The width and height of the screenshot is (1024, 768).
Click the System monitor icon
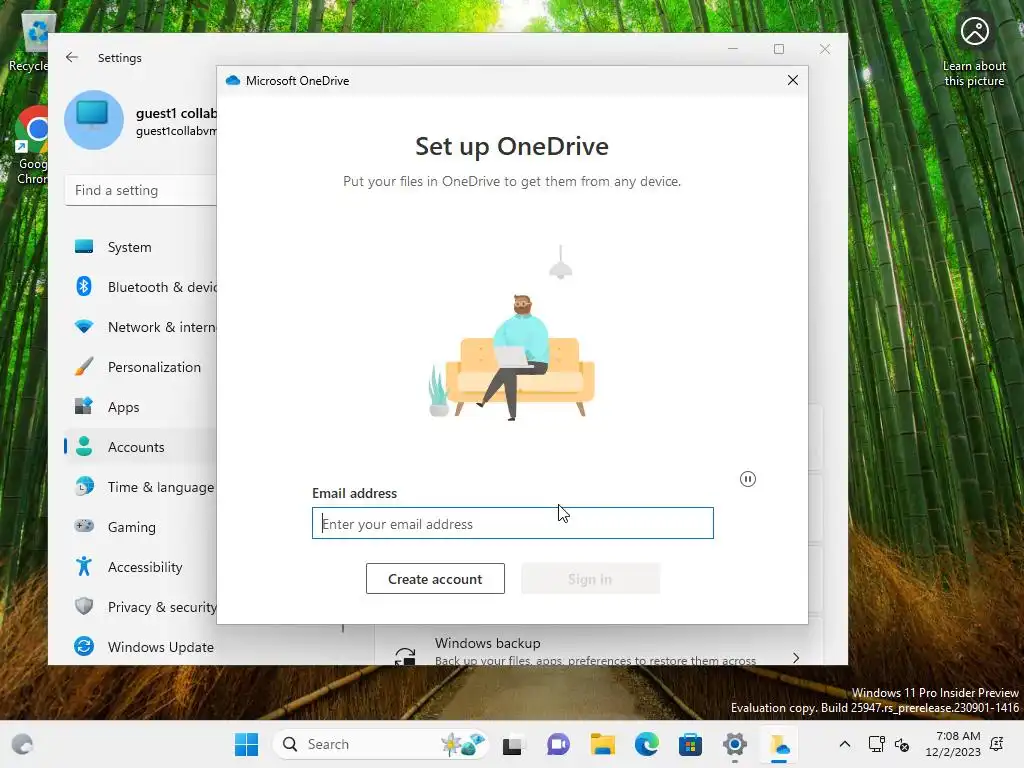(84, 246)
